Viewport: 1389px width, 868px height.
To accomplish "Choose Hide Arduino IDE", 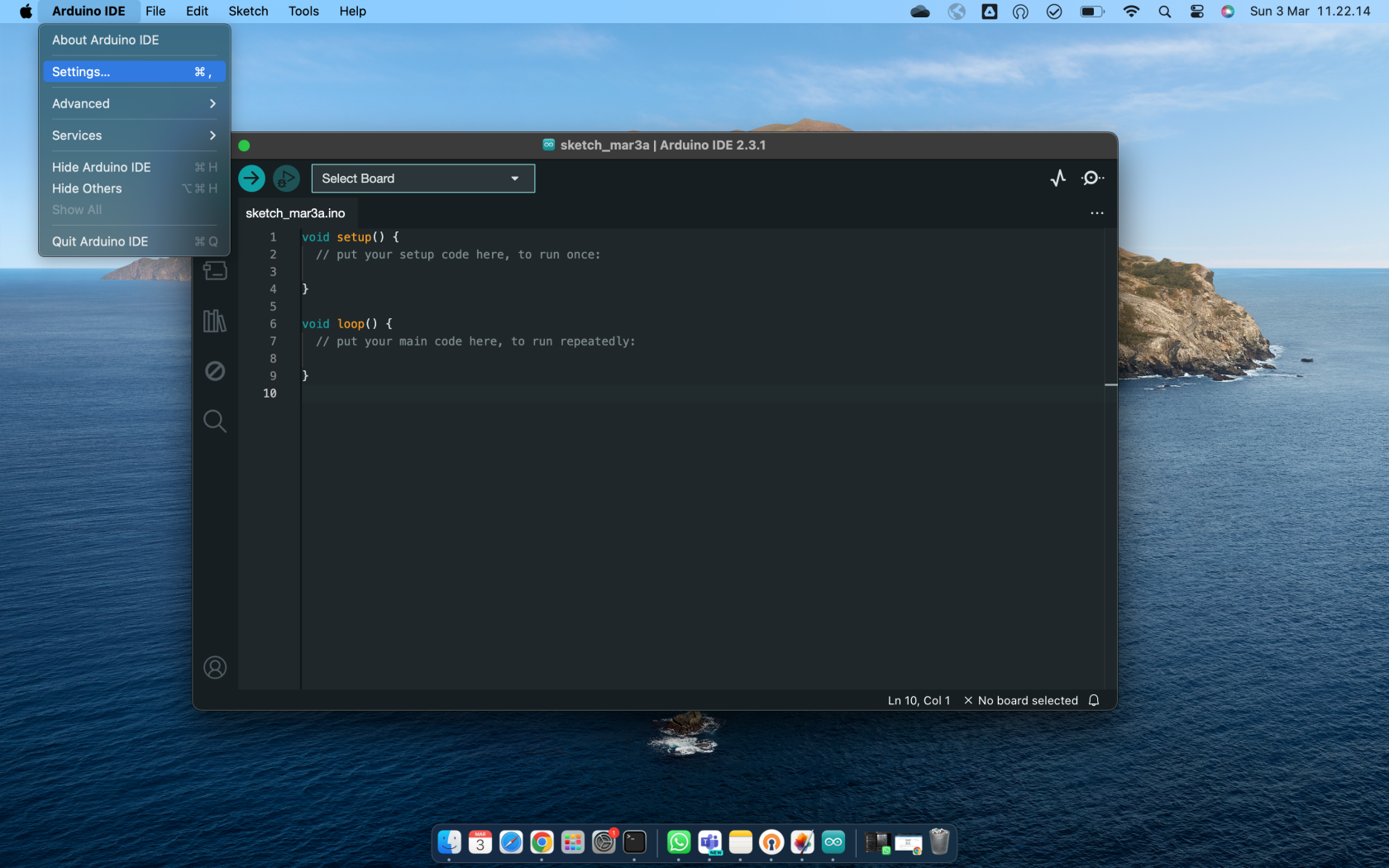I will (134, 167).
